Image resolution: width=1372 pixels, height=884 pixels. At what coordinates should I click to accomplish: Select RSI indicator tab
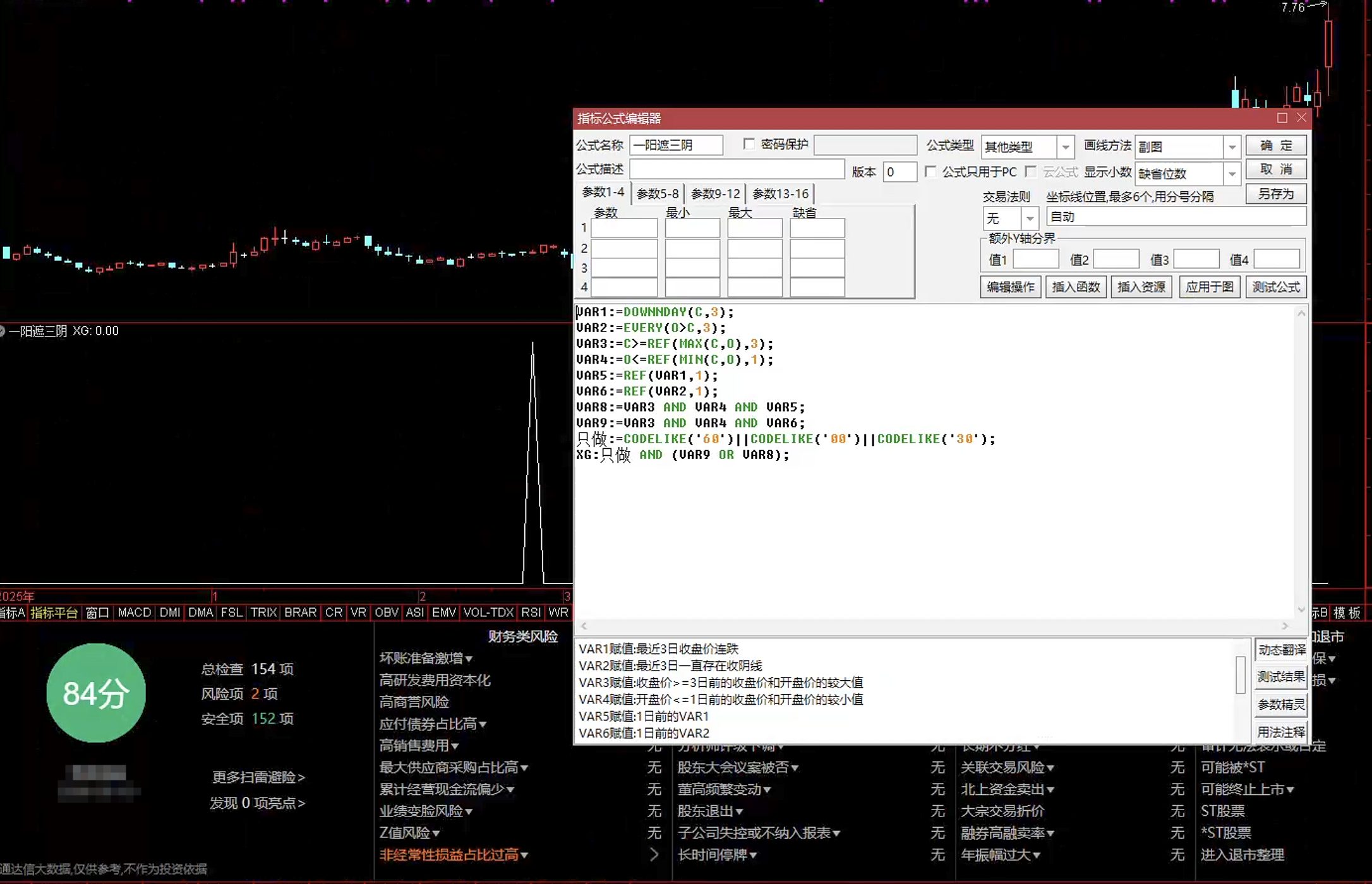tap(531, 612)
